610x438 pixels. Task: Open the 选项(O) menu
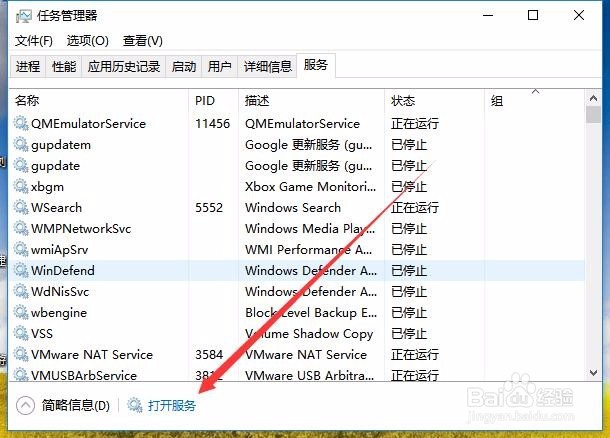coord(88,40)
